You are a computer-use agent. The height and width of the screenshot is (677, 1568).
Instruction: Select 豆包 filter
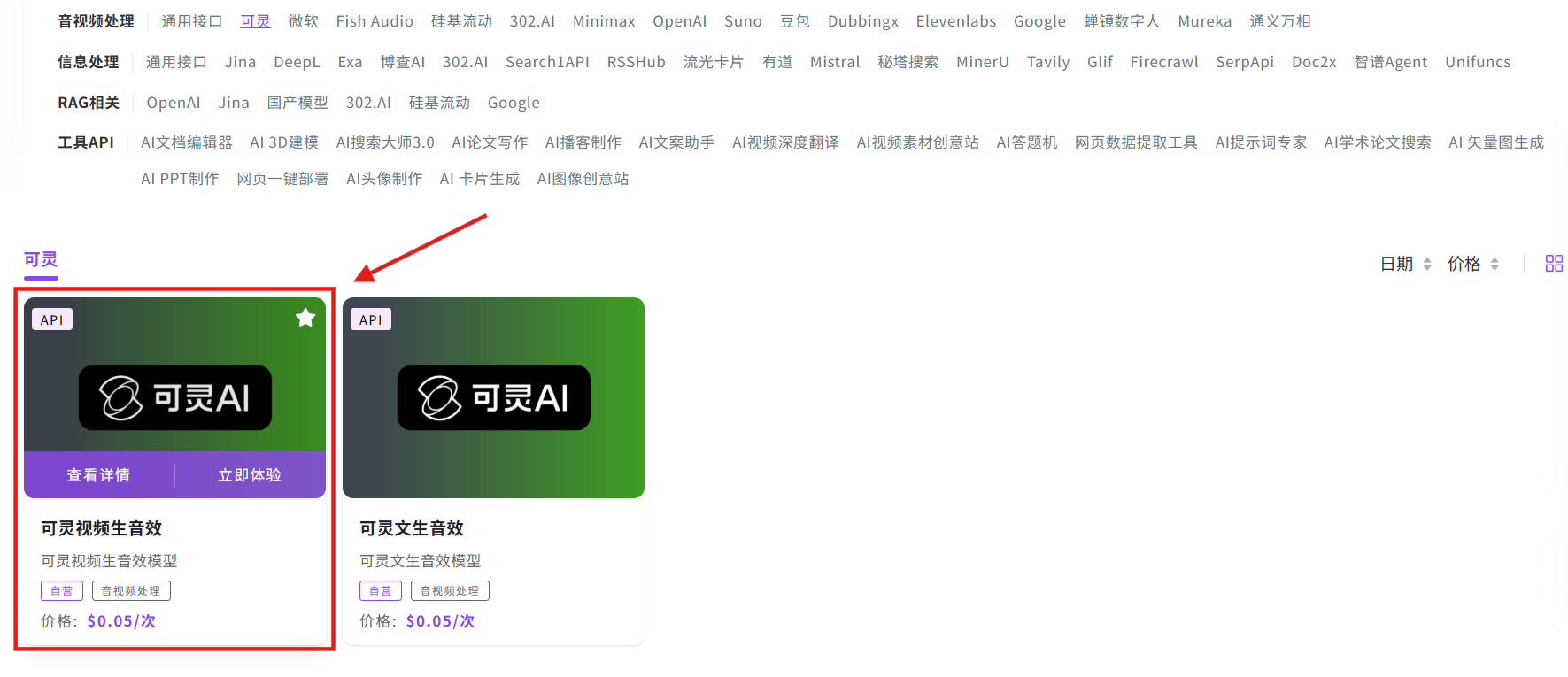795,21
